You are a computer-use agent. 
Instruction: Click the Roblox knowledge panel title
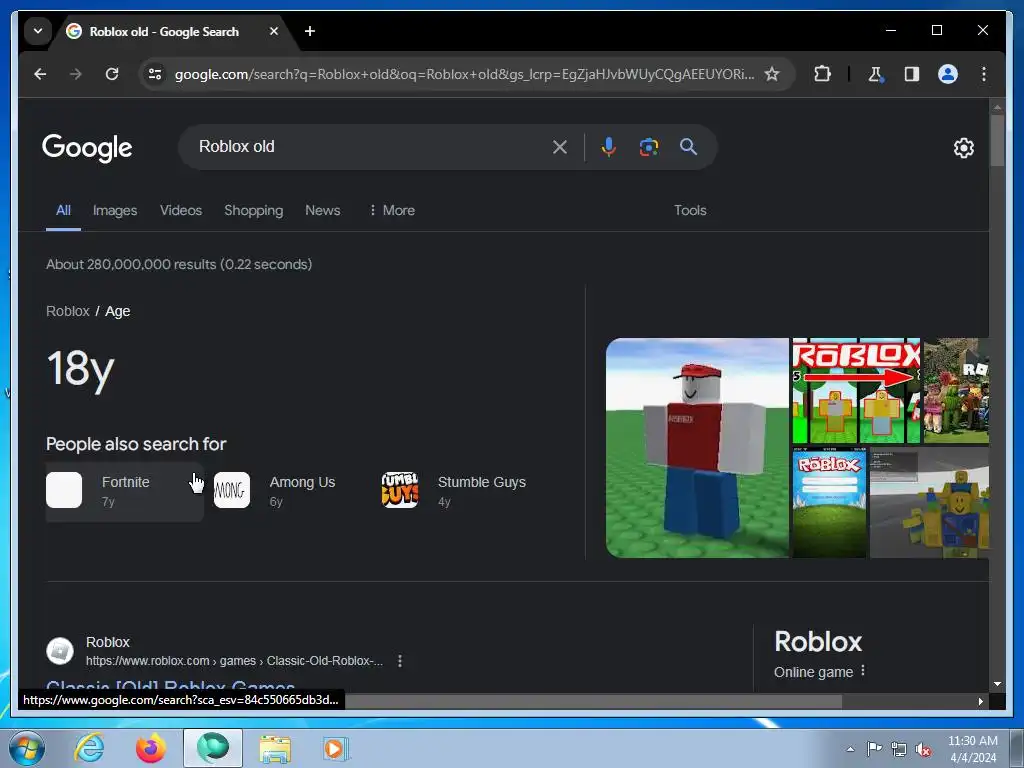click(818, 641)
